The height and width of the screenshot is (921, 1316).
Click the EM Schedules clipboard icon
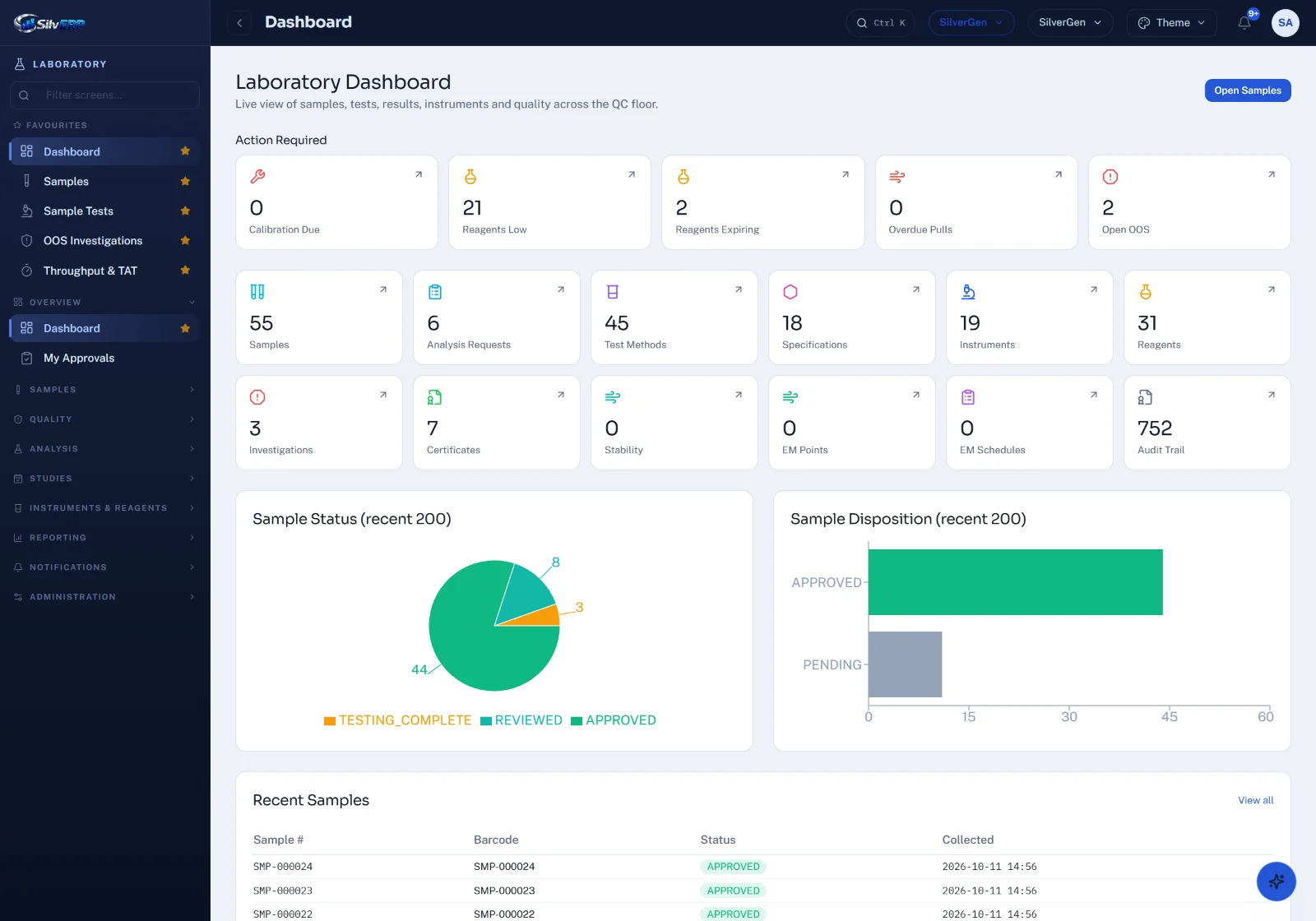pos(968,397)
